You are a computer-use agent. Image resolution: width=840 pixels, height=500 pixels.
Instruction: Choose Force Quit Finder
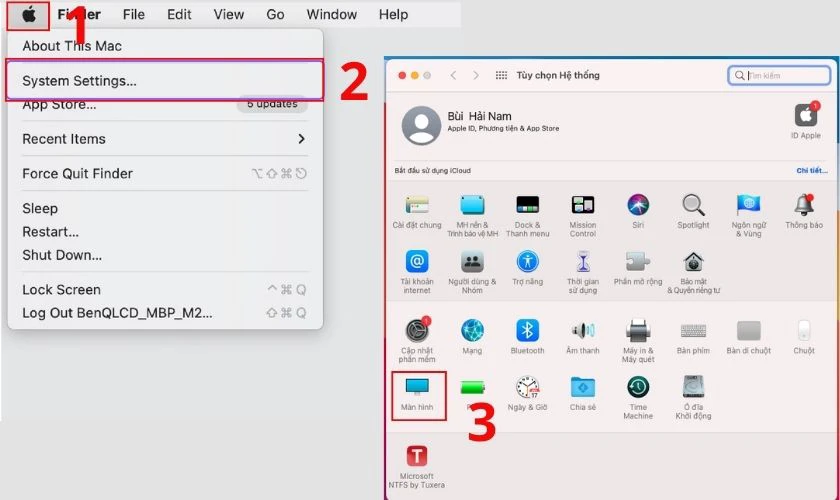(x=165, y=174)
